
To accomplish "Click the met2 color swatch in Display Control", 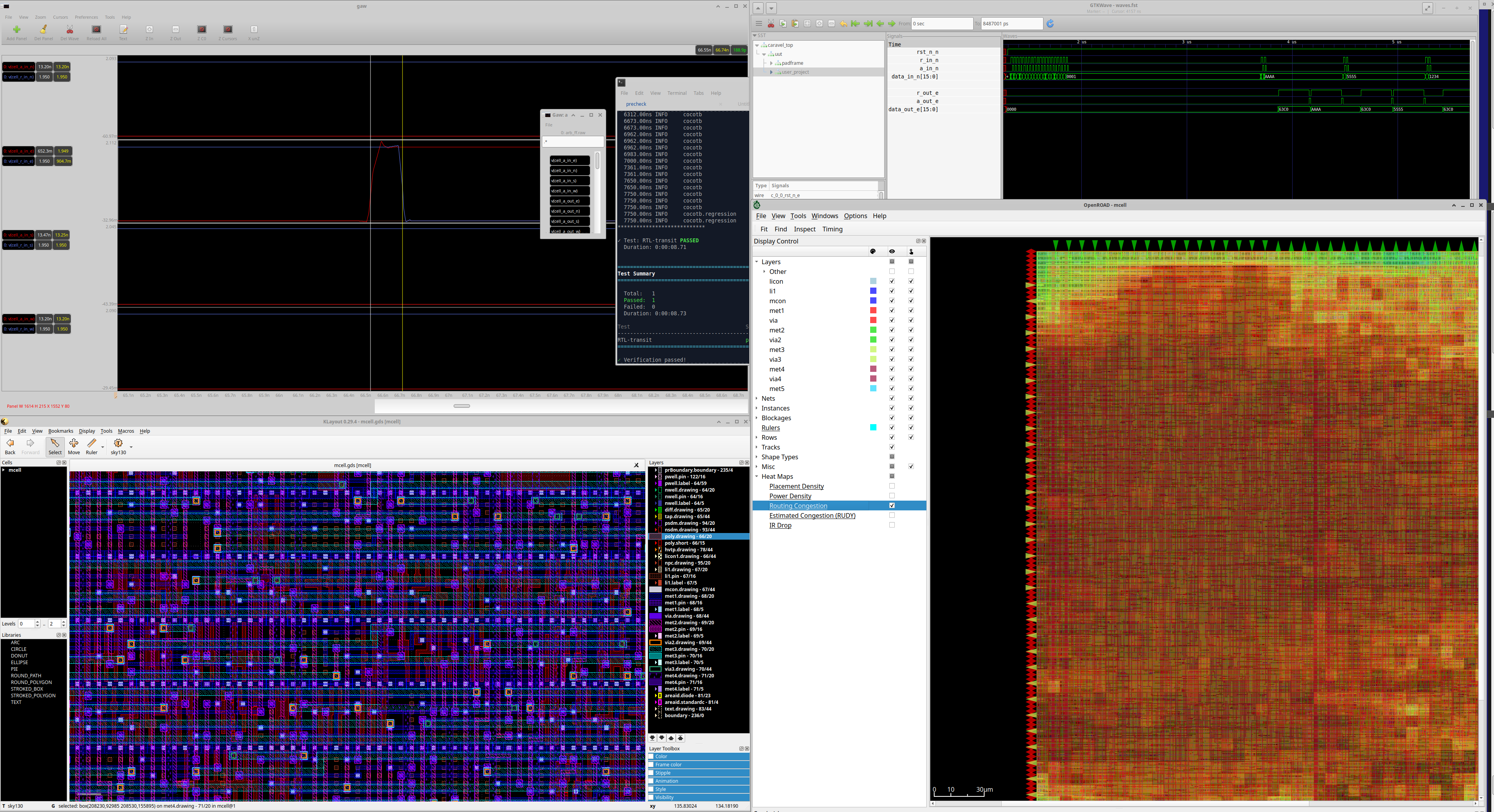I will pyautogui.click(x=873, y=330).
